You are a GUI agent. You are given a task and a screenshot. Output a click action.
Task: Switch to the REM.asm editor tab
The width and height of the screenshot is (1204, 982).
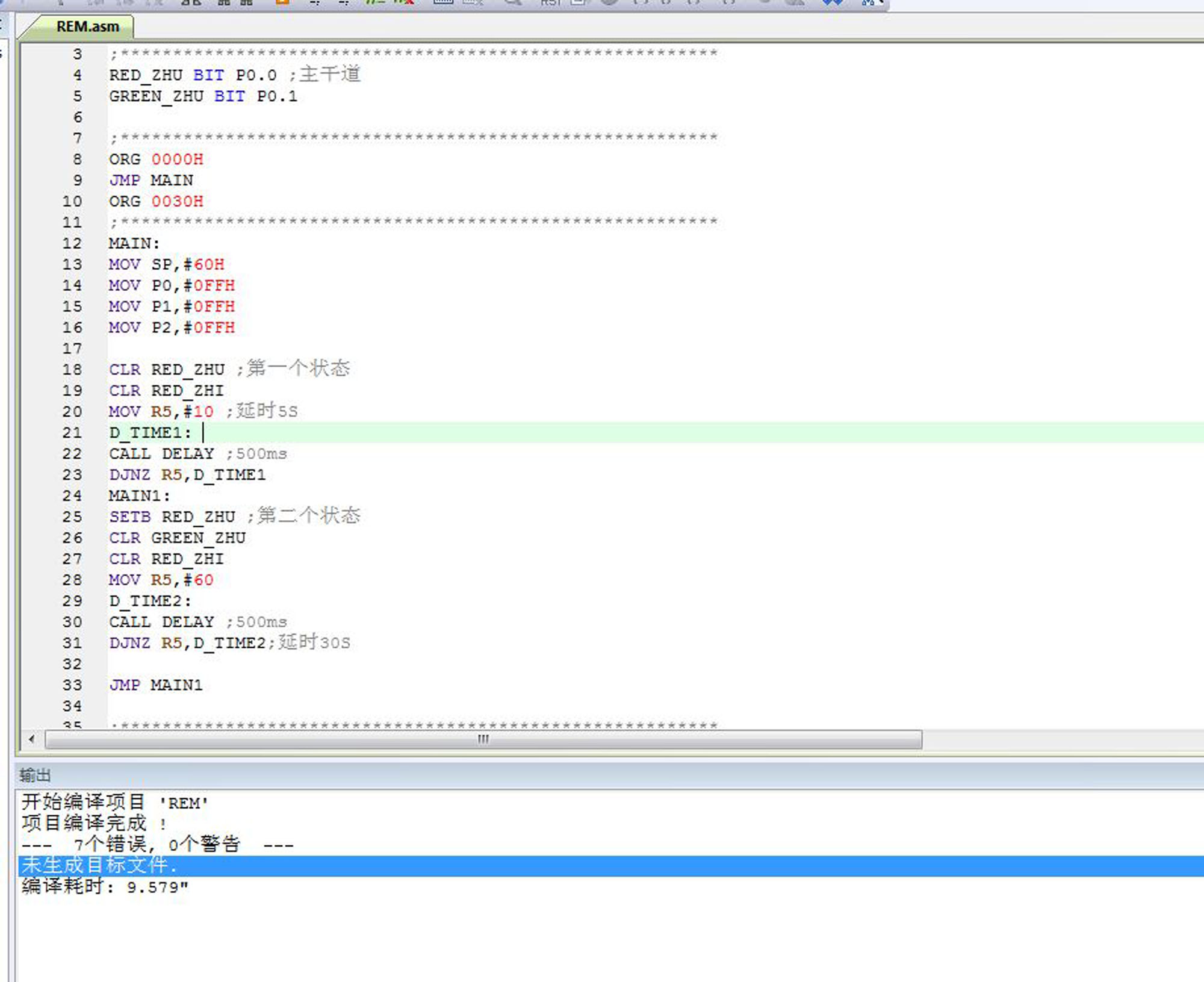point(87,26)
